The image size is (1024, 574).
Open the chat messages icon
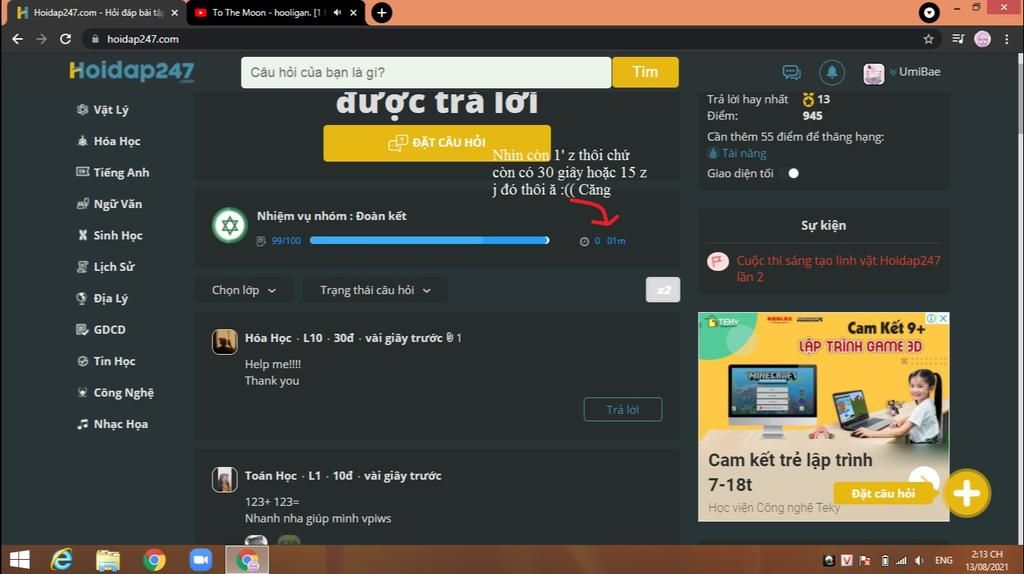(x=792, y=72)
